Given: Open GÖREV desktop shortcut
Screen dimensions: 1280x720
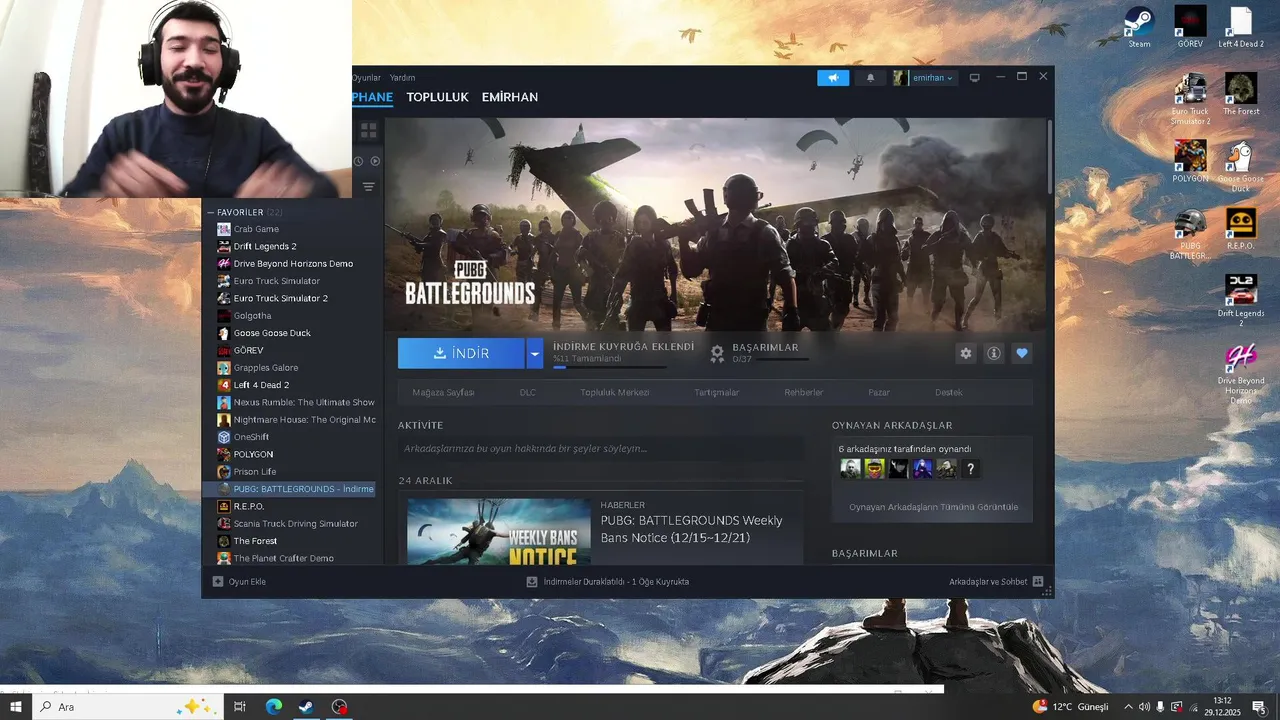Looking at the screenshot, I should 1190,26.
